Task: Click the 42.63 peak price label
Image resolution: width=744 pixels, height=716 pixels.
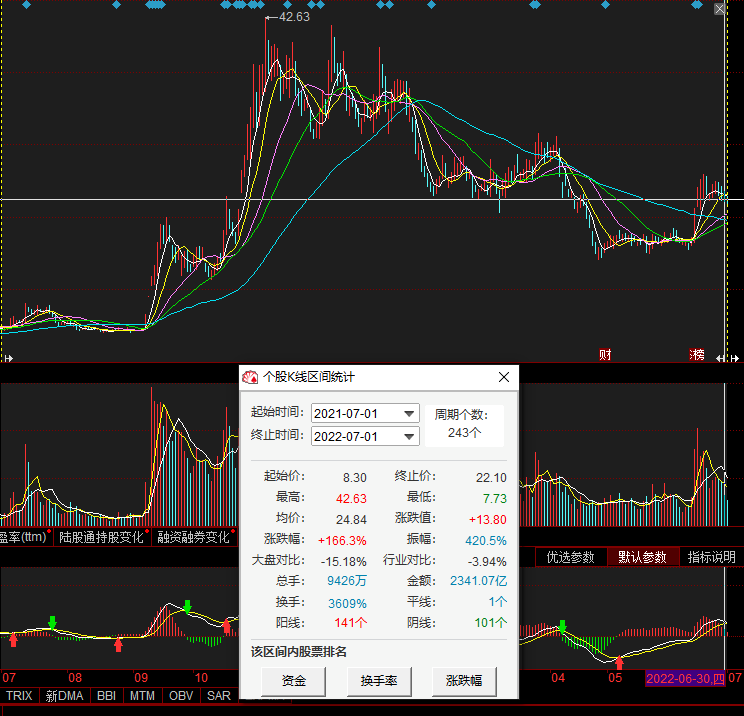Action: pyautogui.click(x=293, y=17)
